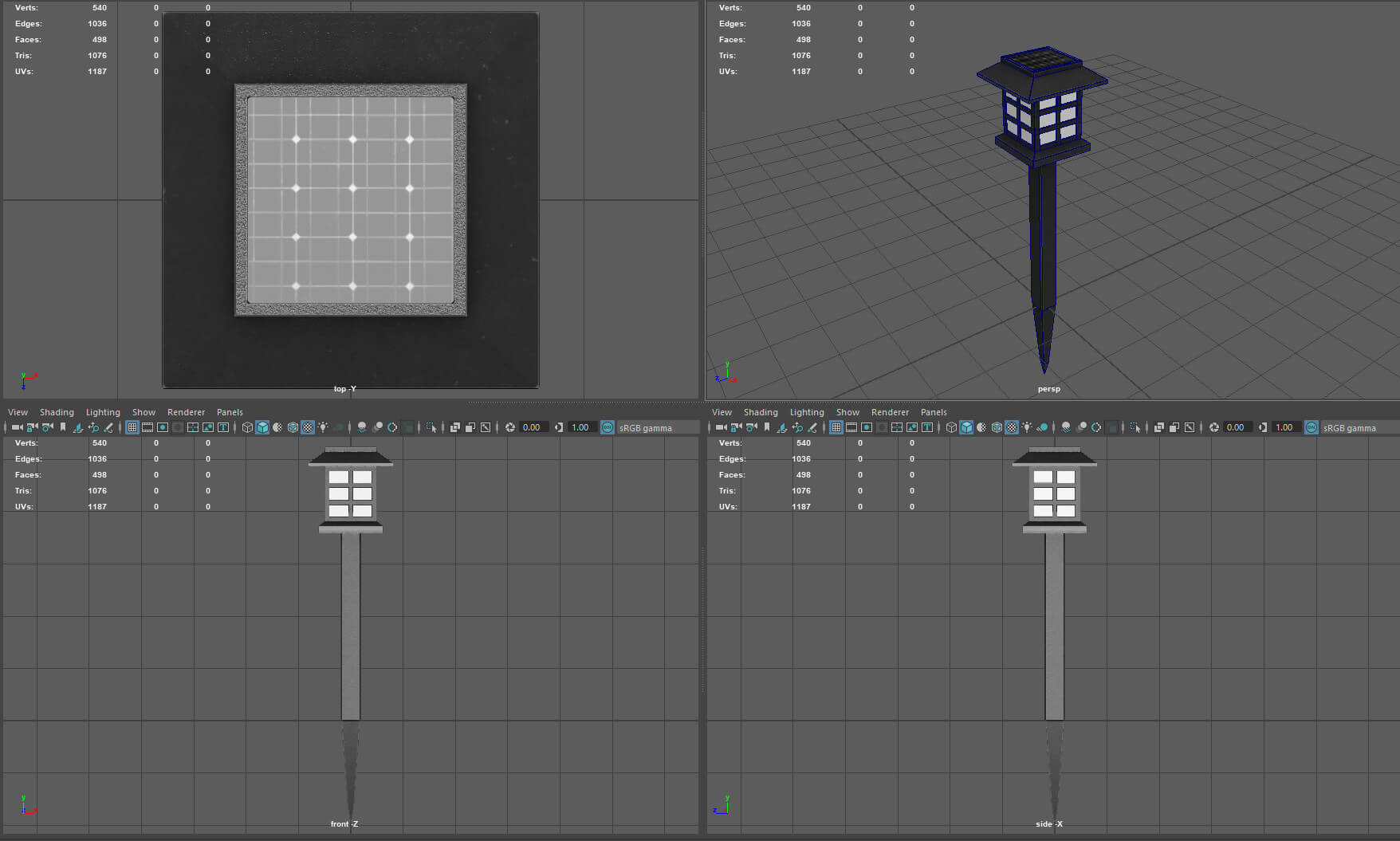Open sRGB gamma dropdown in front panel

pos(657,428)
